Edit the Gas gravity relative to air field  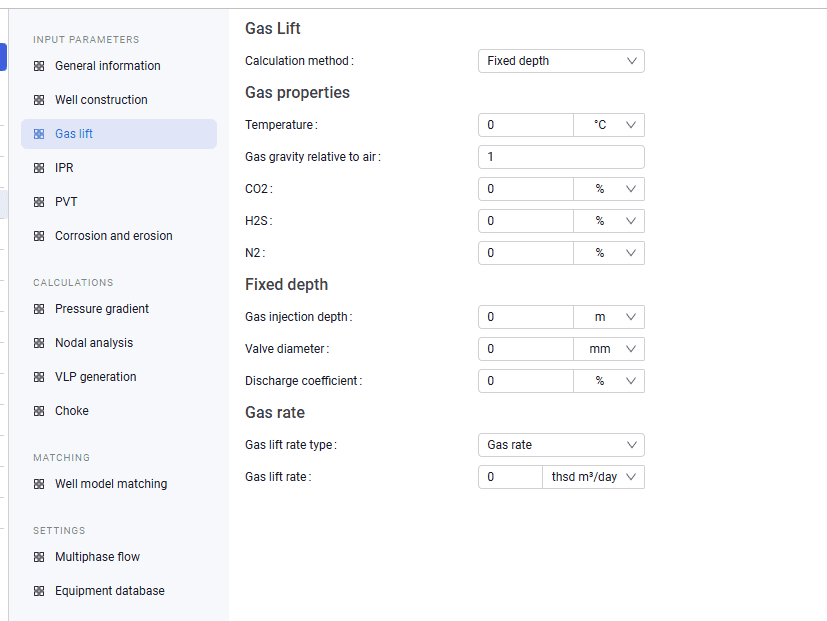[x=561, y=157]
